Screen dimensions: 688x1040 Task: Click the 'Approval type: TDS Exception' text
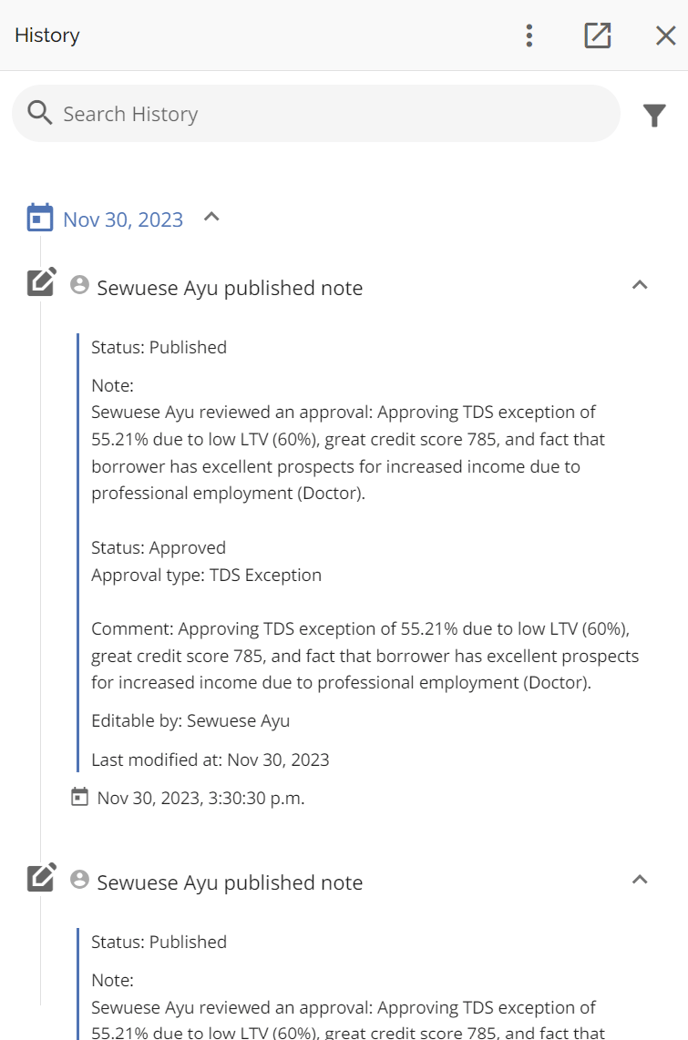(x=206, y=575)
